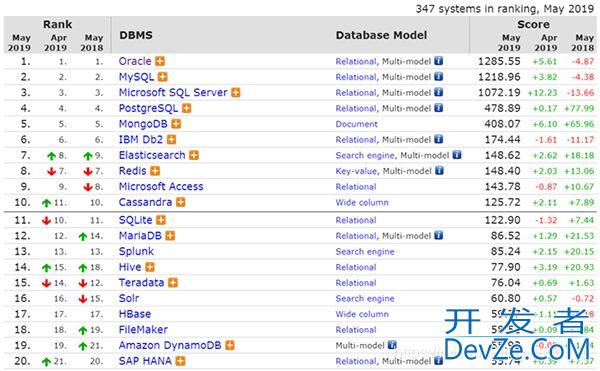Open the SAP HANA link
600x371 pixels.
(145, 361)
